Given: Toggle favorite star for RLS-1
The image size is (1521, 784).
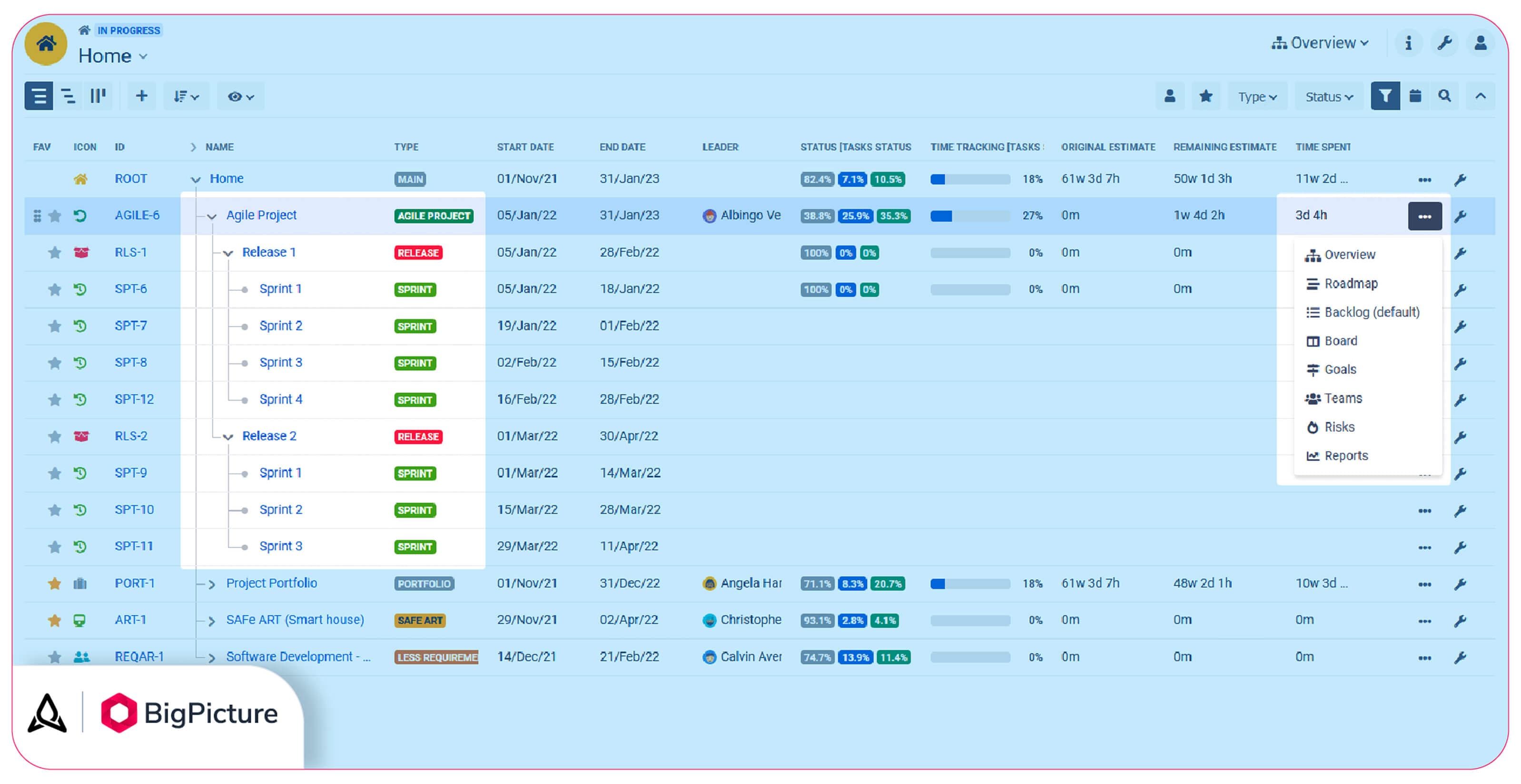Looking at the screenshot, I should coord(54,253).
